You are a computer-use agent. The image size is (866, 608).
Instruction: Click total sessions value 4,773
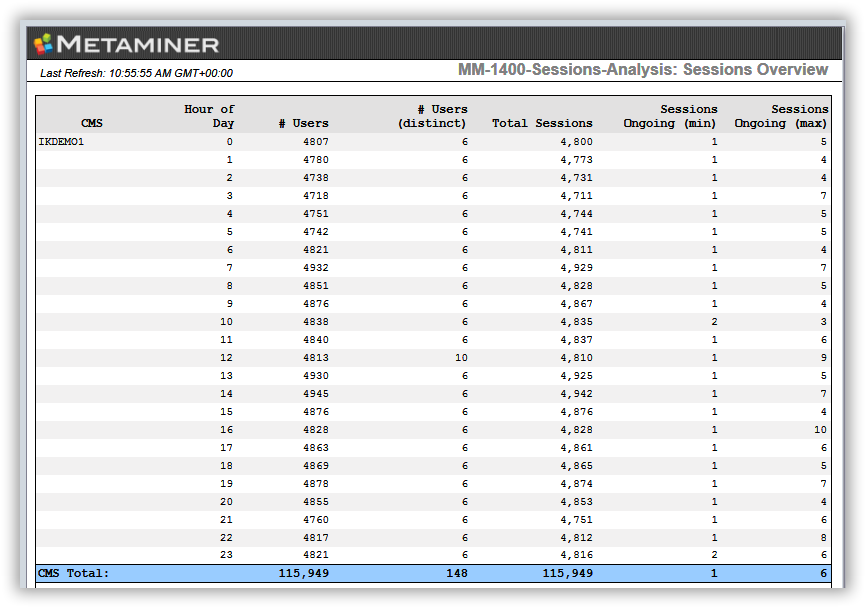point(576,160)
